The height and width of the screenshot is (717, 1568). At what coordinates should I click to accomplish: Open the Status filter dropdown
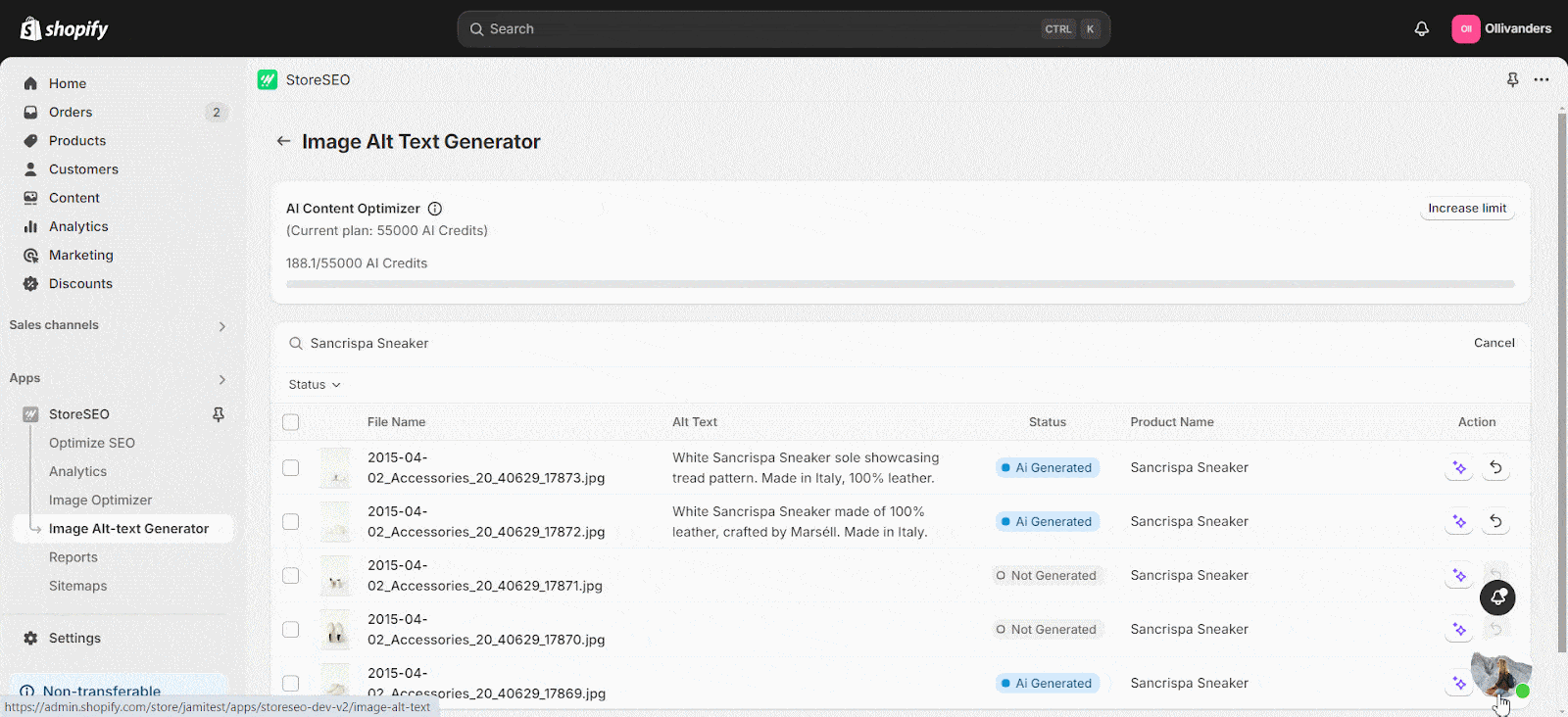(315, 385)
